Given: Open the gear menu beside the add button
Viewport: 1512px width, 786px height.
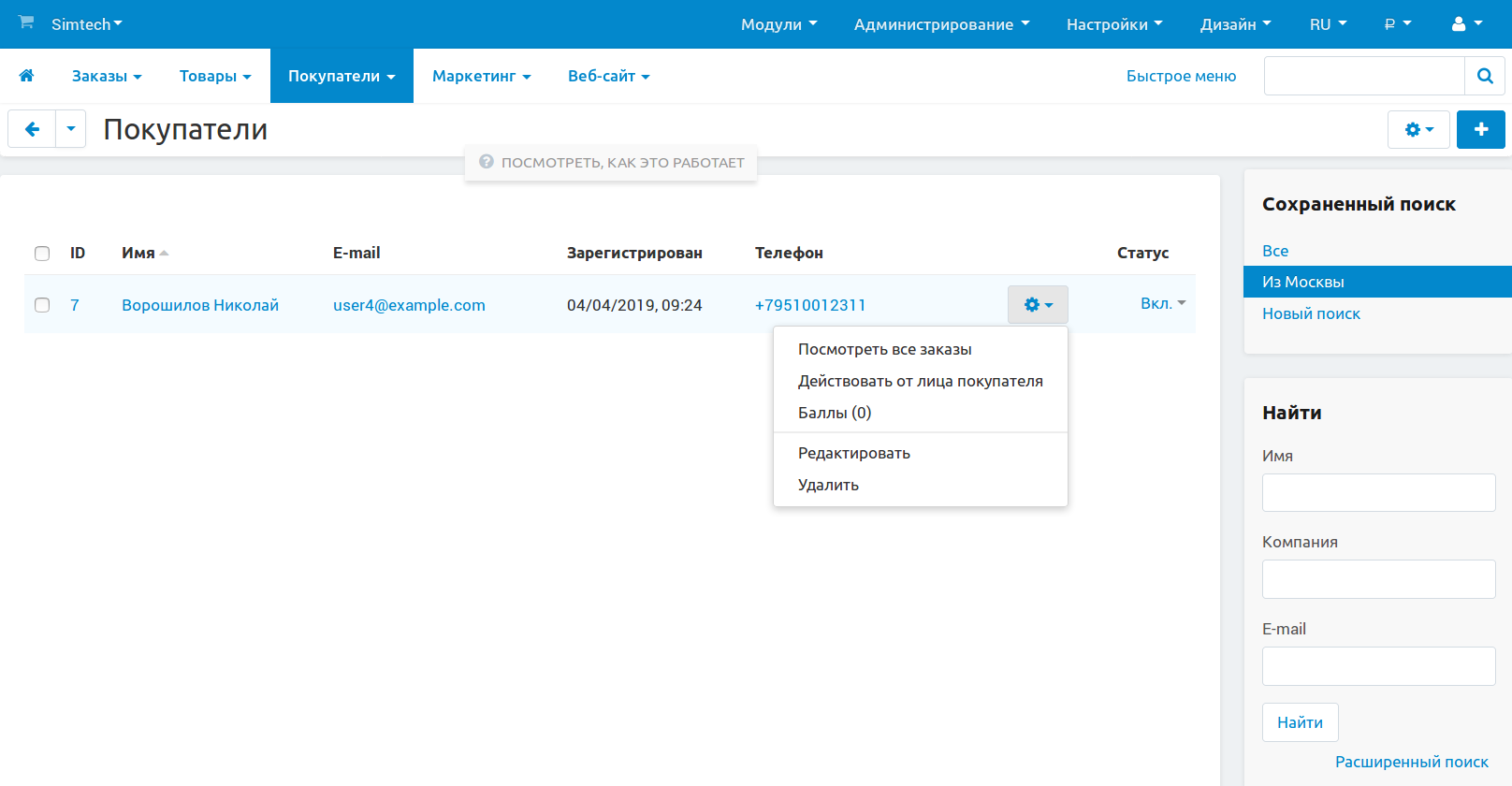Looking at the screenshot, I should click(1418, 129).
